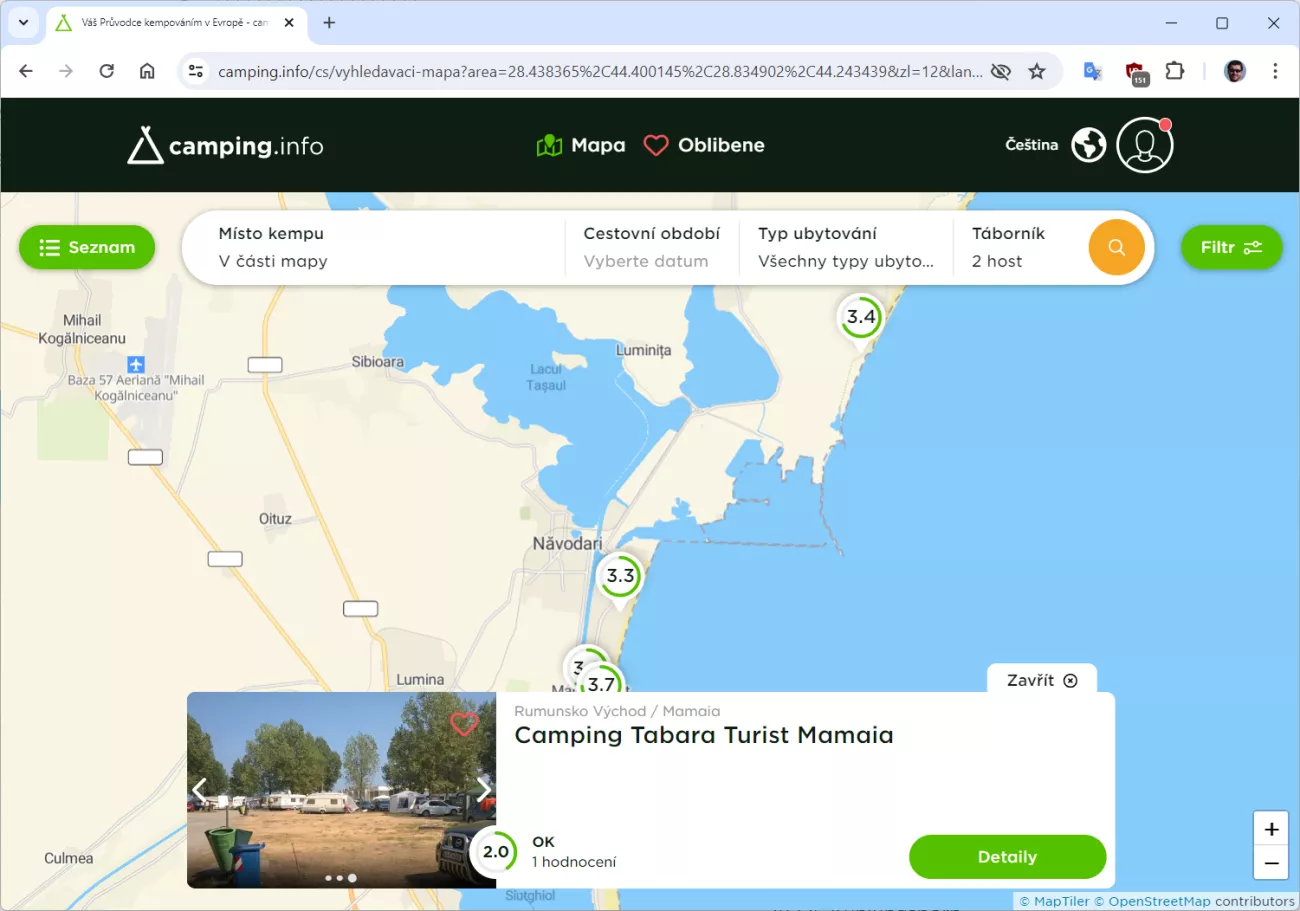The height and width of the screenshot is (911, 1300).
Task: Click the Google Translate extension icon
Action: (x=1092, y=71)
